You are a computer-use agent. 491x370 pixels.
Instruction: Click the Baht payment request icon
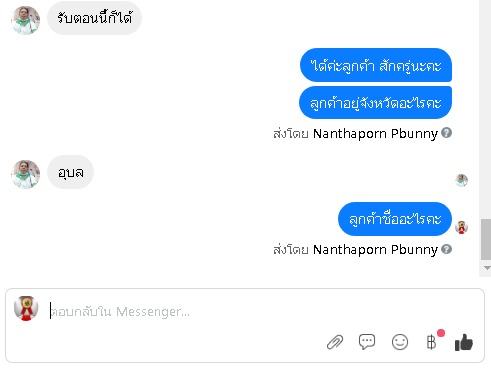(431, 342)
